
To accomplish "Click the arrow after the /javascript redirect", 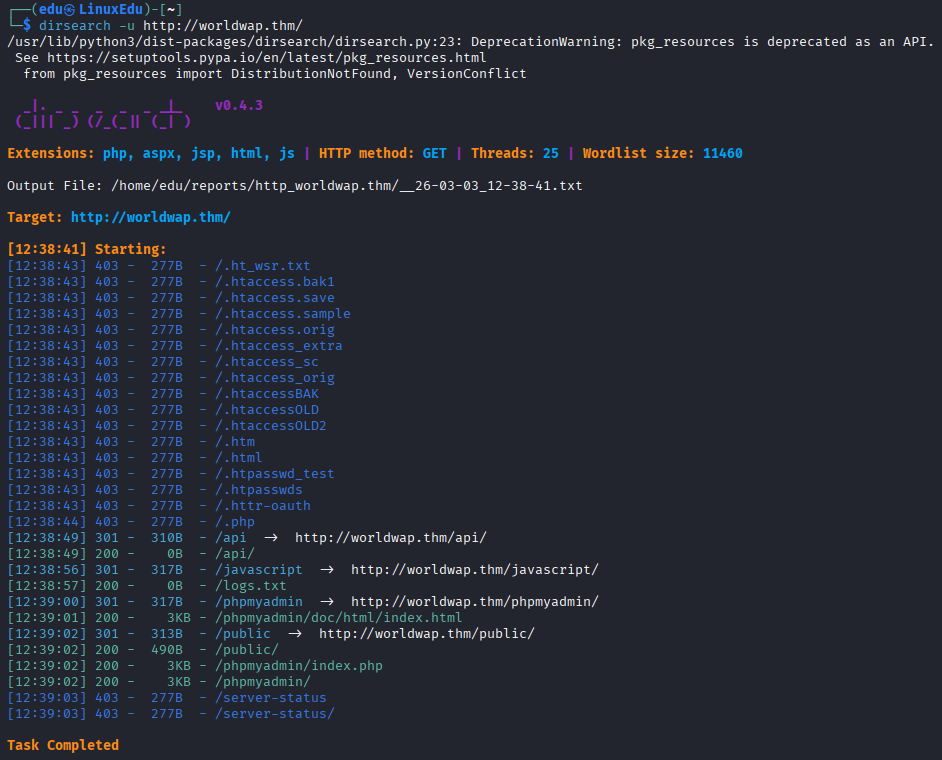I will click(x=327, y=570).
